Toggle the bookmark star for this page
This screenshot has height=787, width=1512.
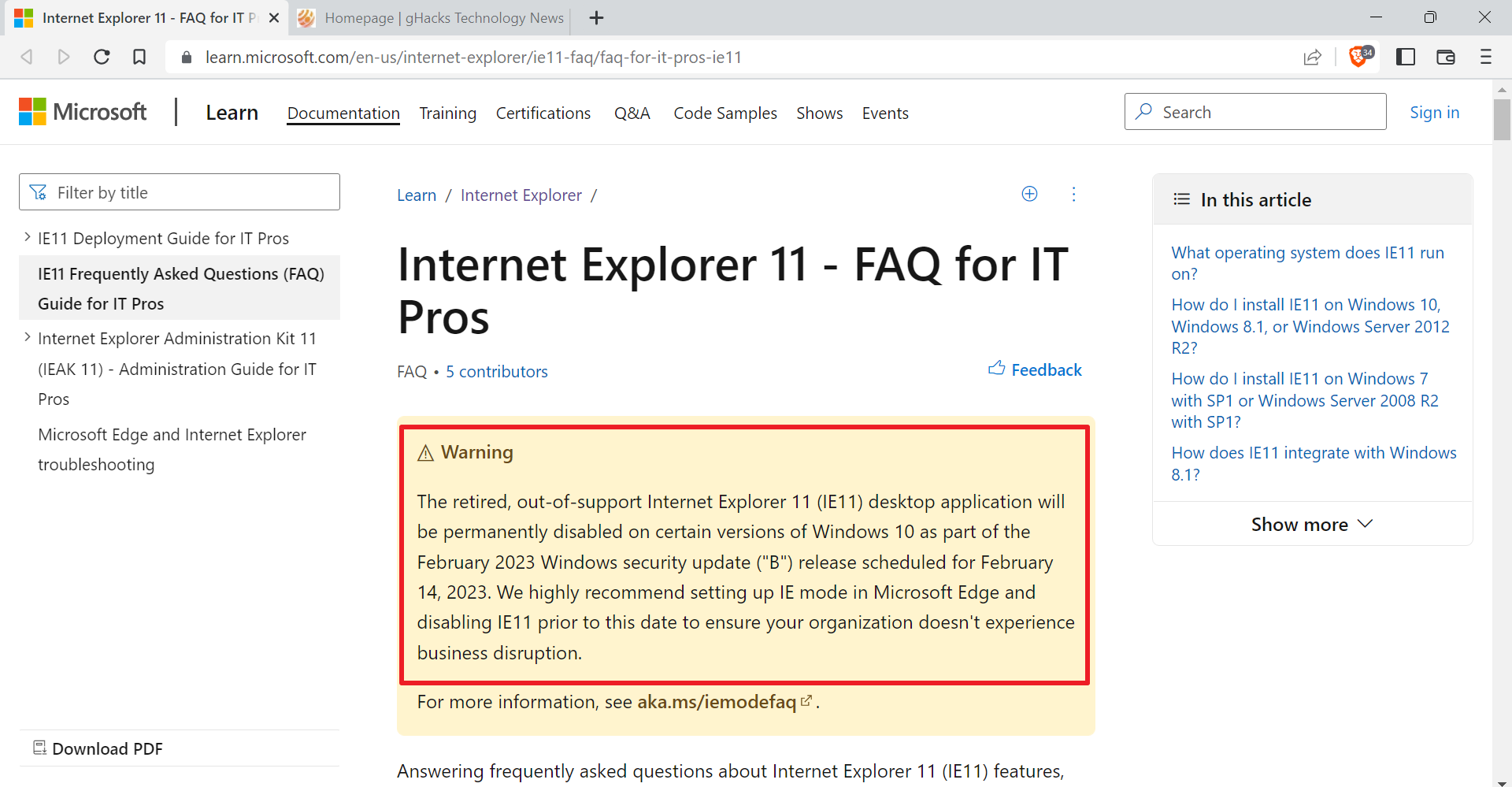click(x=139, y=57)
